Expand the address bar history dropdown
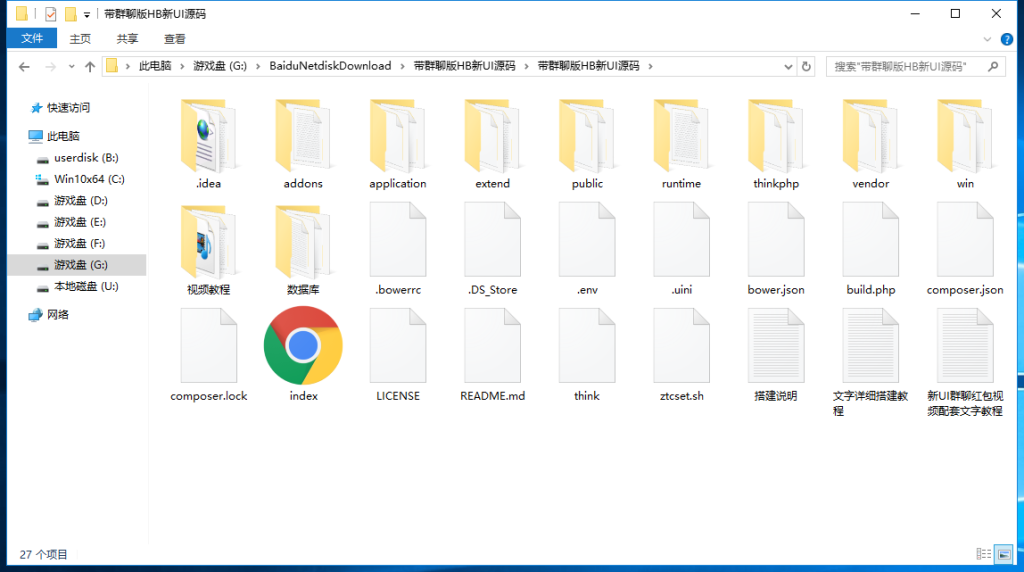 point(788,67)
